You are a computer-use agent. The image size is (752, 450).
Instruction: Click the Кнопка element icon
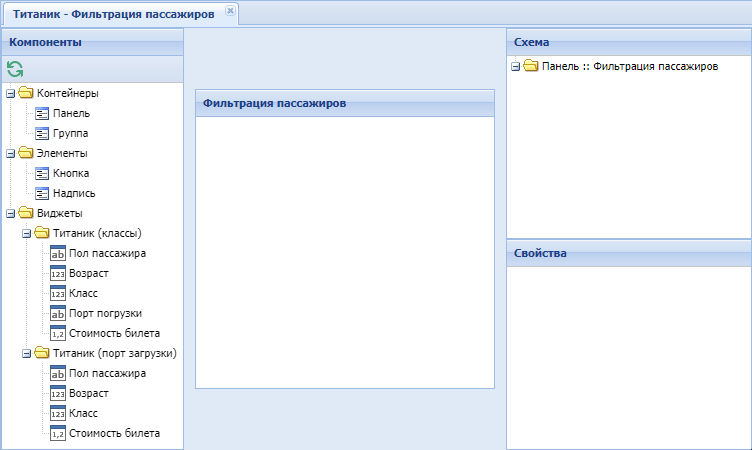point(42,173)
